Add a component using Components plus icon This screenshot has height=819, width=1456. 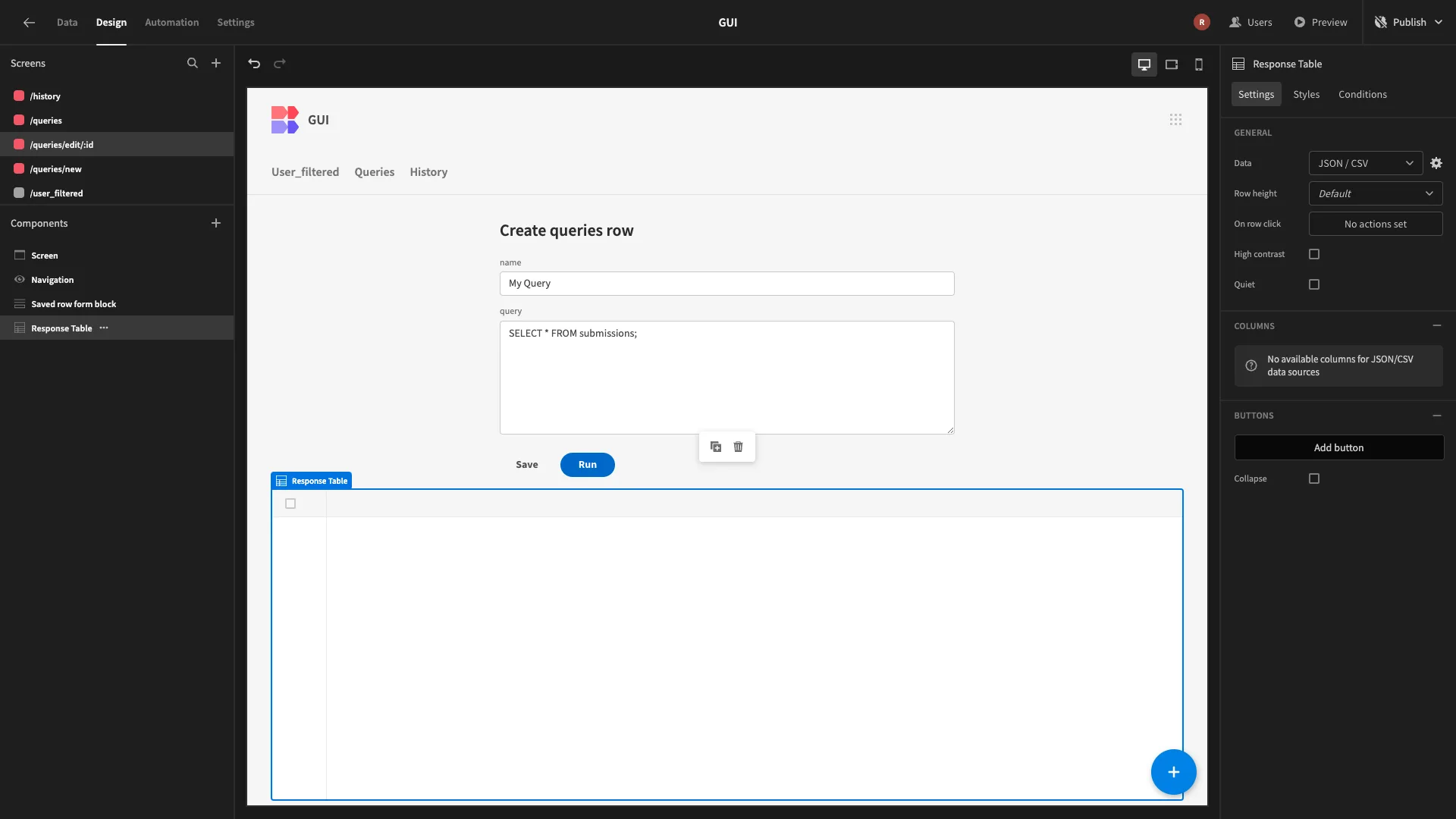point(216,223)
